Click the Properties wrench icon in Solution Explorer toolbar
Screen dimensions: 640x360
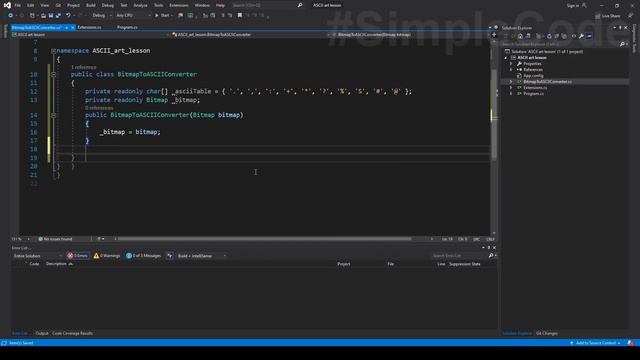tap(581, 36)
